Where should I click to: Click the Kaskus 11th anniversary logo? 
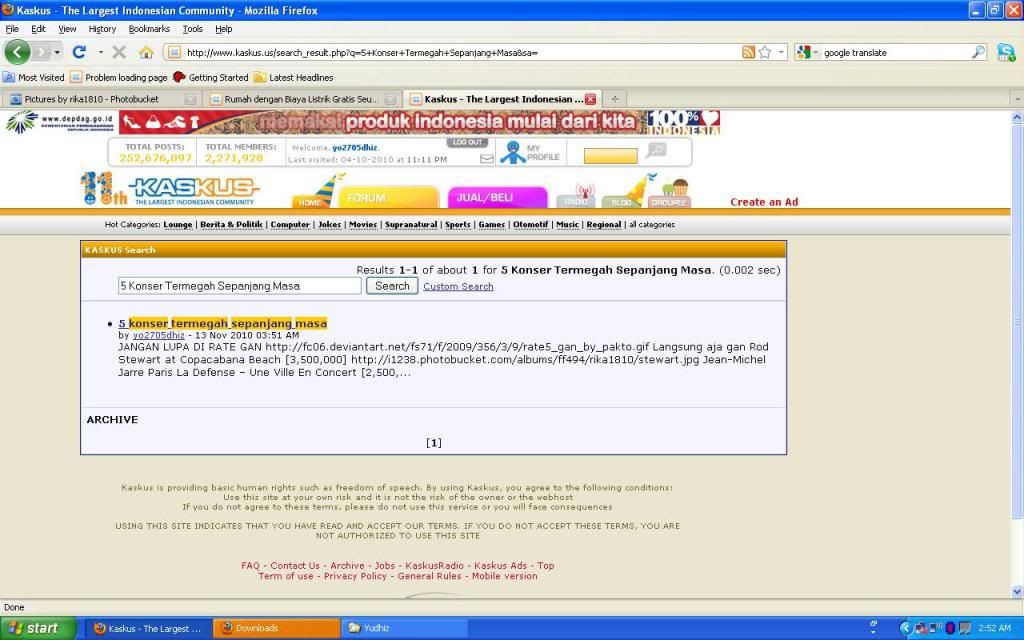click(170, 189)
